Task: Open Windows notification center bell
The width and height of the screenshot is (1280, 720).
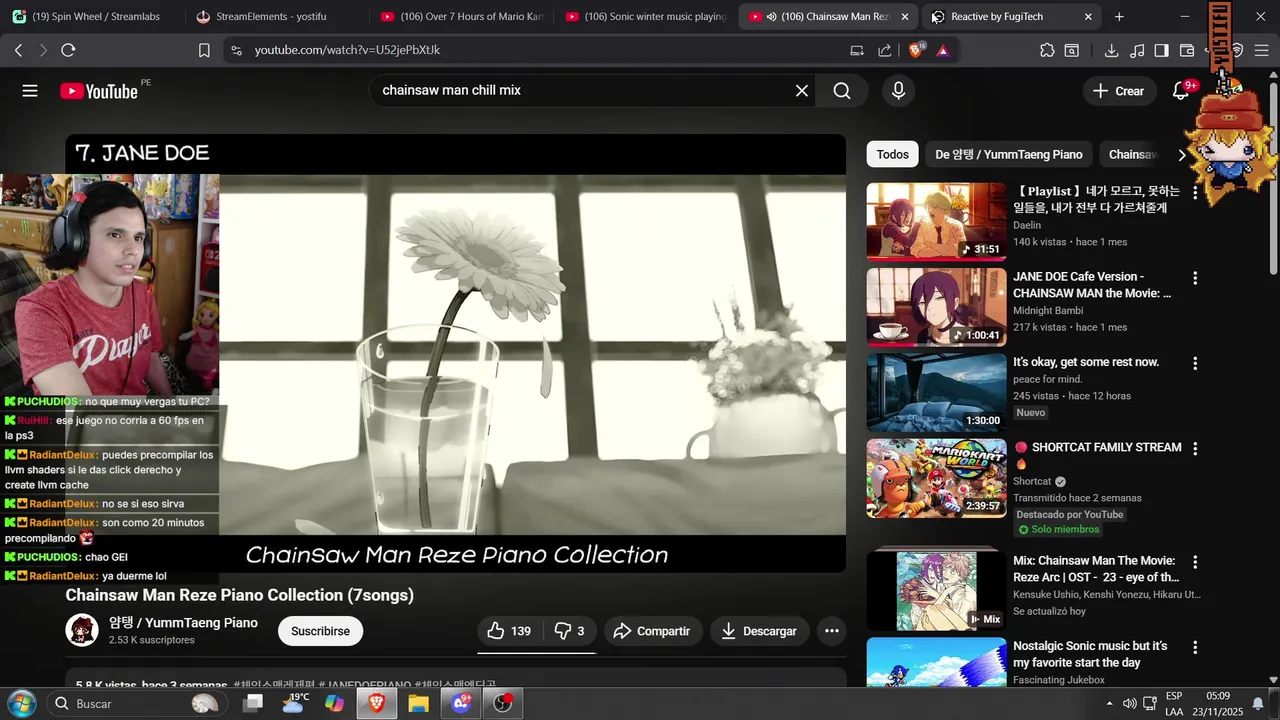Action: tap(1258, 703)
